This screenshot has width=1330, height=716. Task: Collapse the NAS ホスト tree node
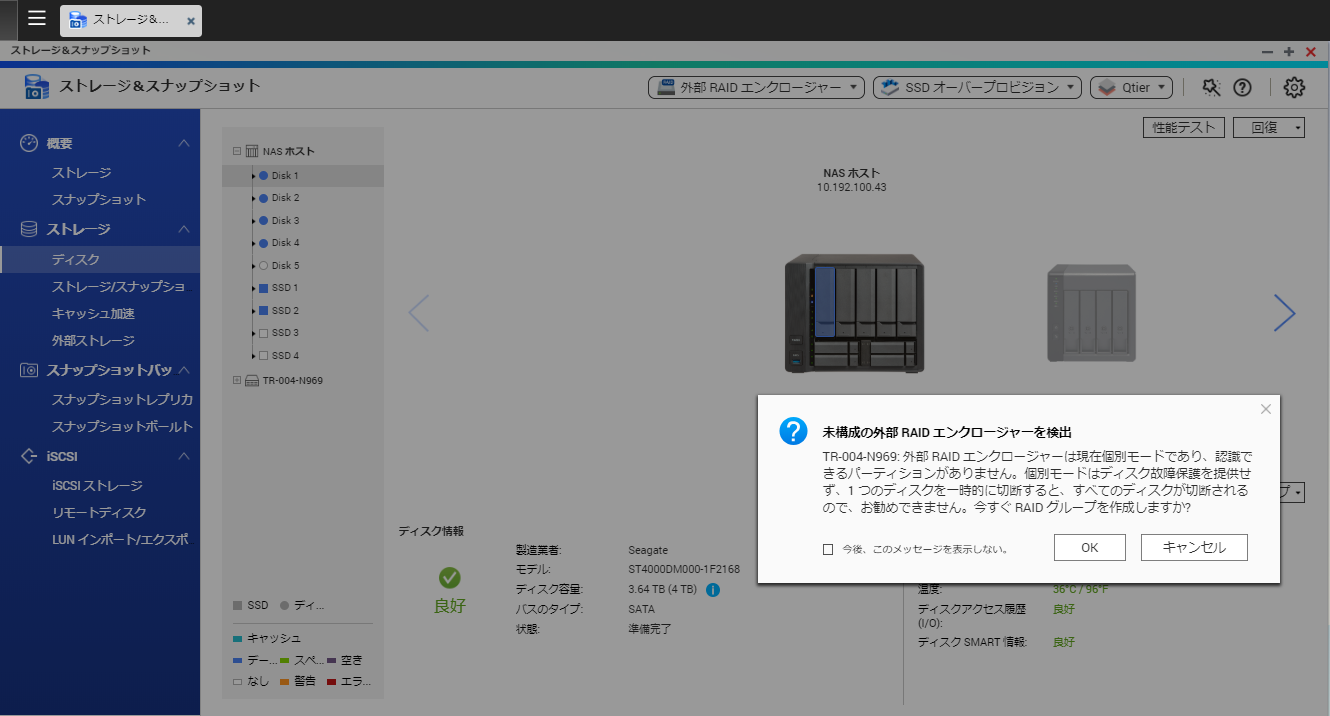coord(237,152)
